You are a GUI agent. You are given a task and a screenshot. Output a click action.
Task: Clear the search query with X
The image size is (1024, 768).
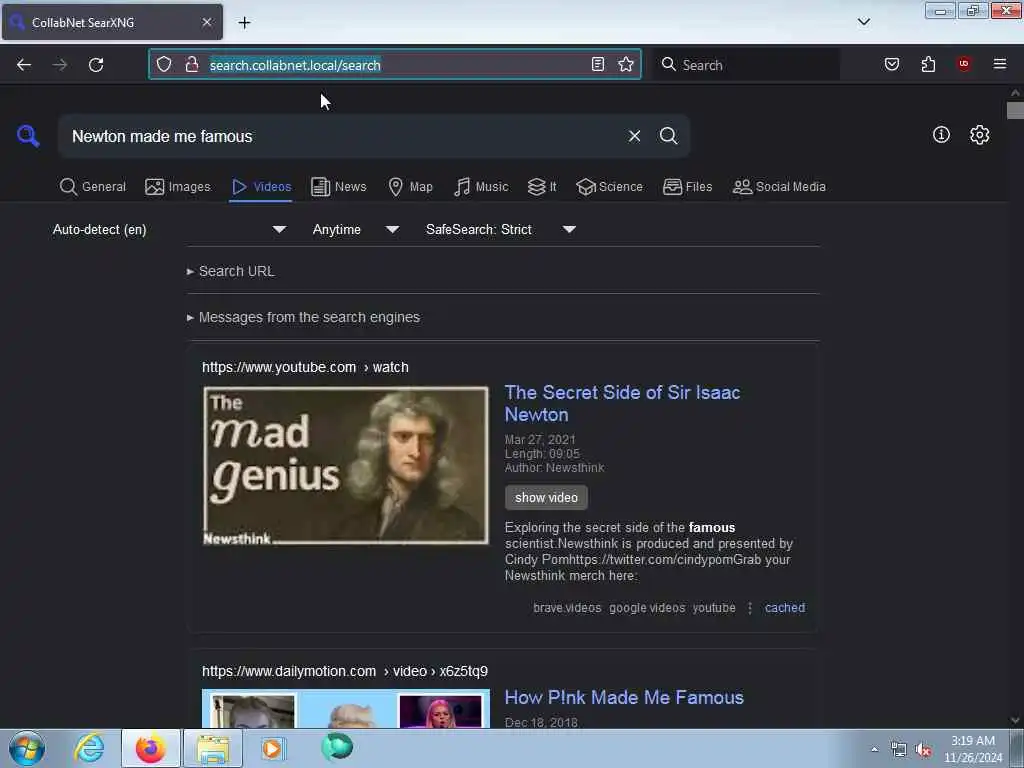634,136
